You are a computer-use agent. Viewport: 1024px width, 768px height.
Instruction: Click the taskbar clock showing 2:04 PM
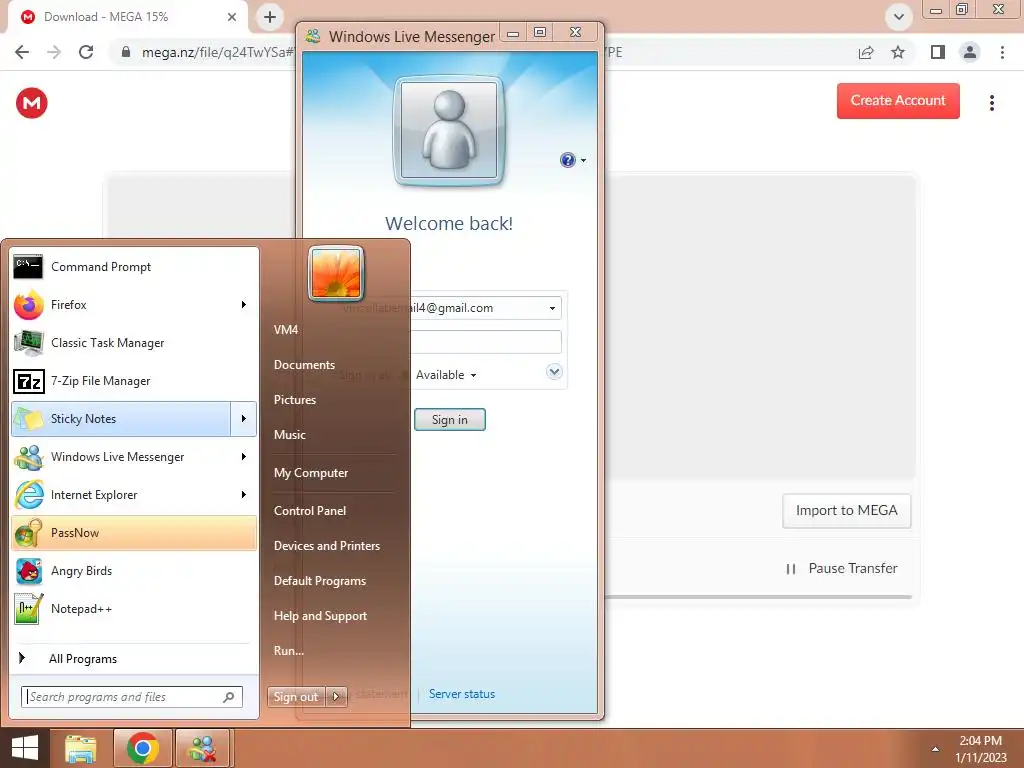pyautogui.click(x=980, y=749)
